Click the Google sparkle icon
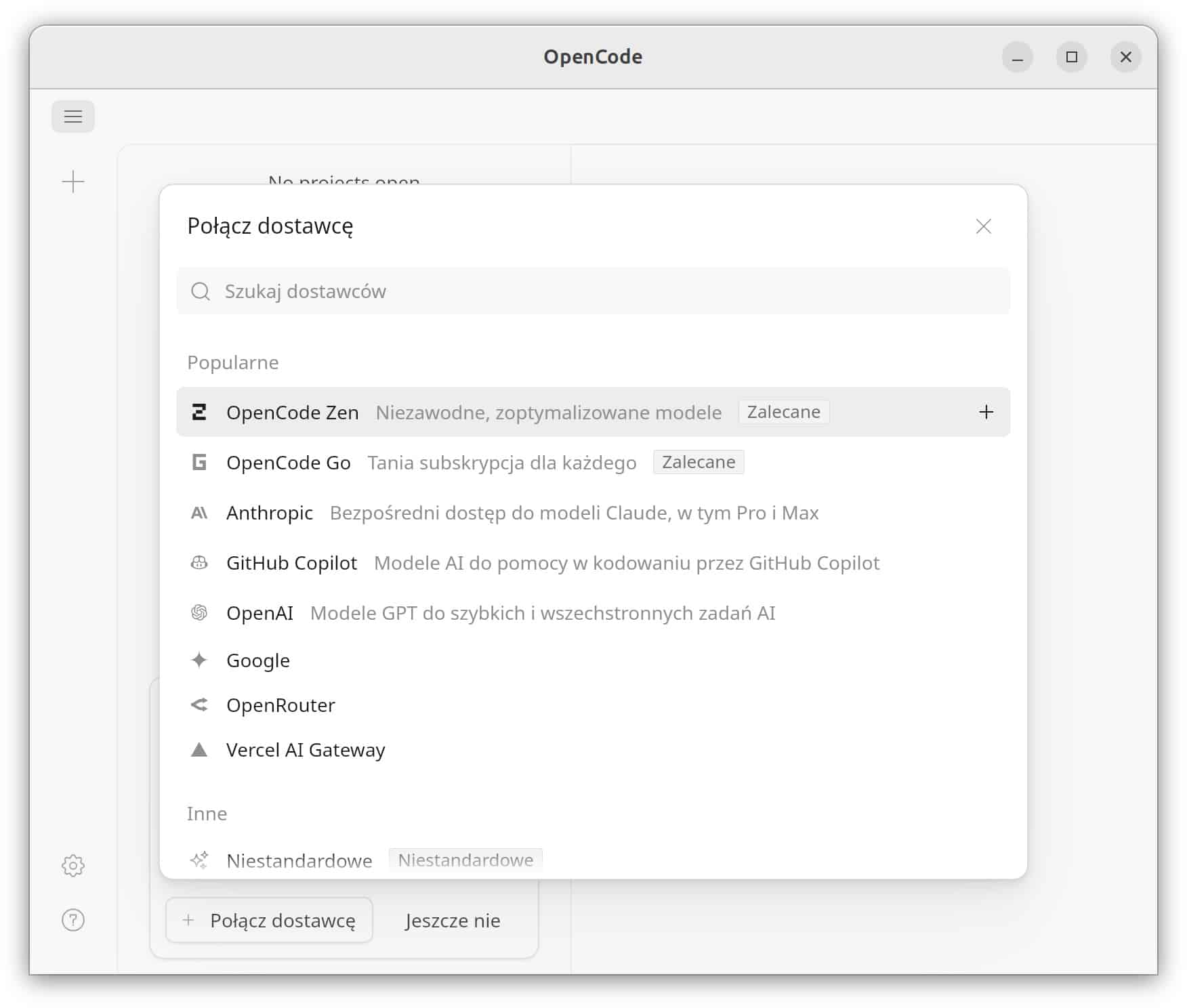The width and height of the screenshot is (1187, 1008). tap(199, 660)
